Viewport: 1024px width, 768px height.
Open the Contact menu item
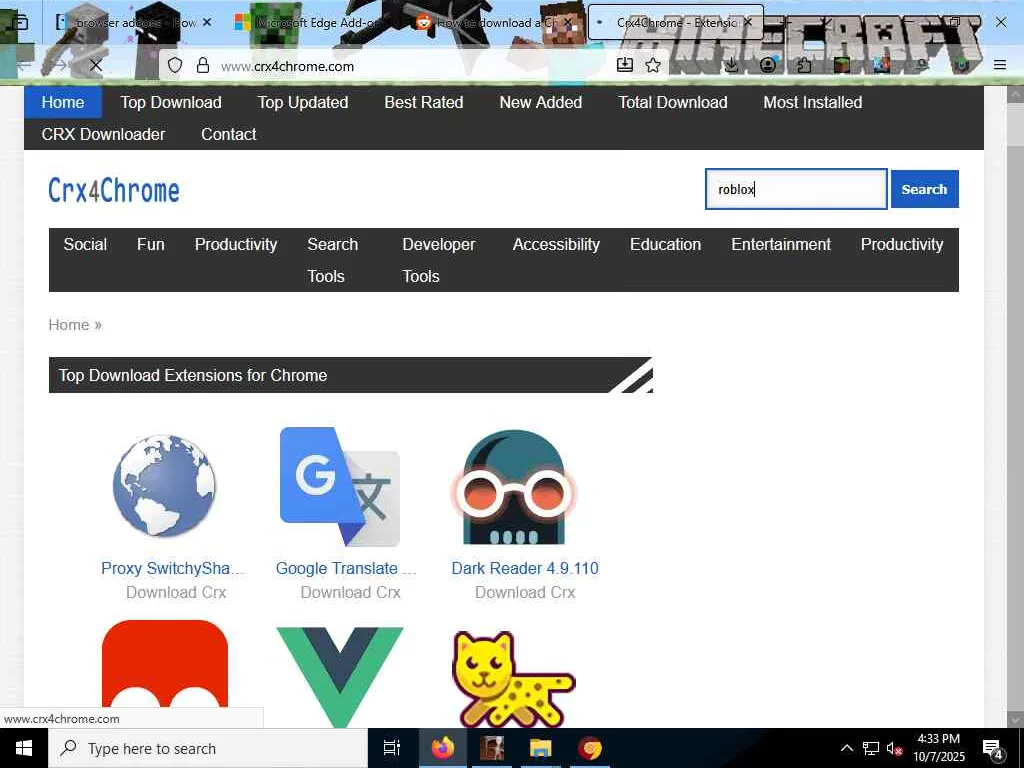point(229,135)
